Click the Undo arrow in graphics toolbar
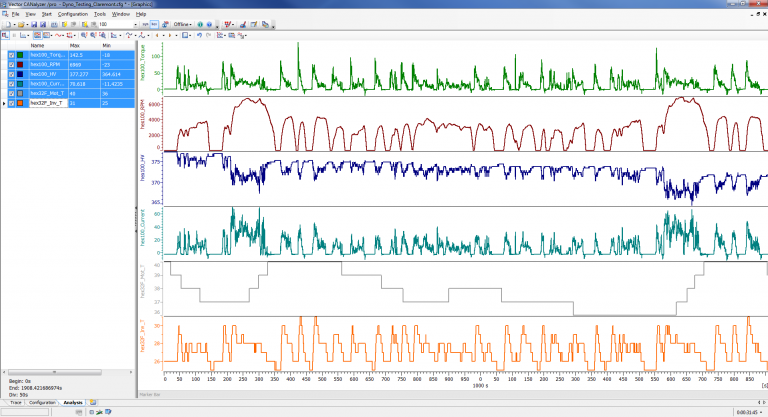 pos(199,35)
